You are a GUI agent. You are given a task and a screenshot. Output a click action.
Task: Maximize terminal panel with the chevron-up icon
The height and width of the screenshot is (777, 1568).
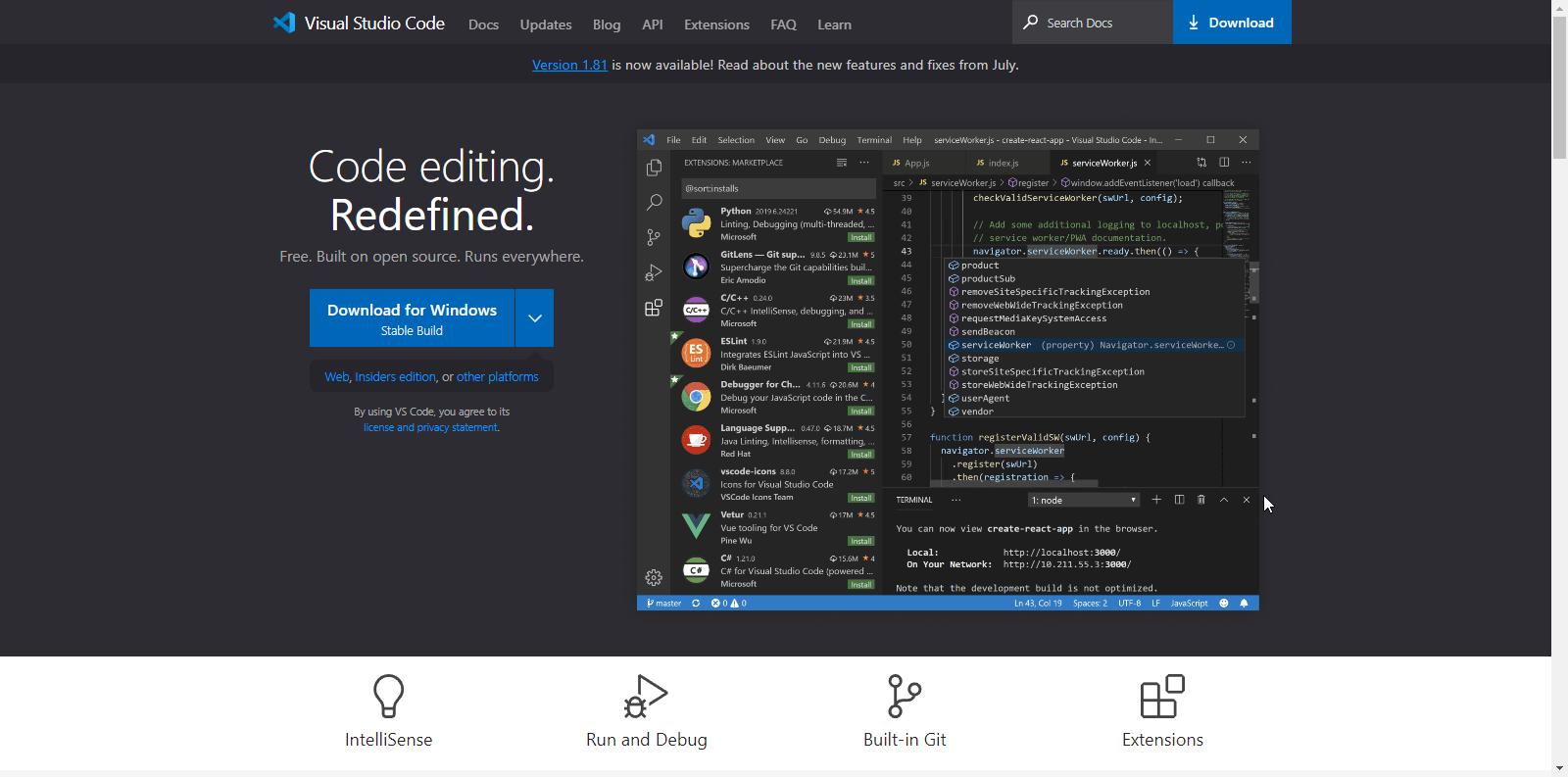pos(1224,500)
